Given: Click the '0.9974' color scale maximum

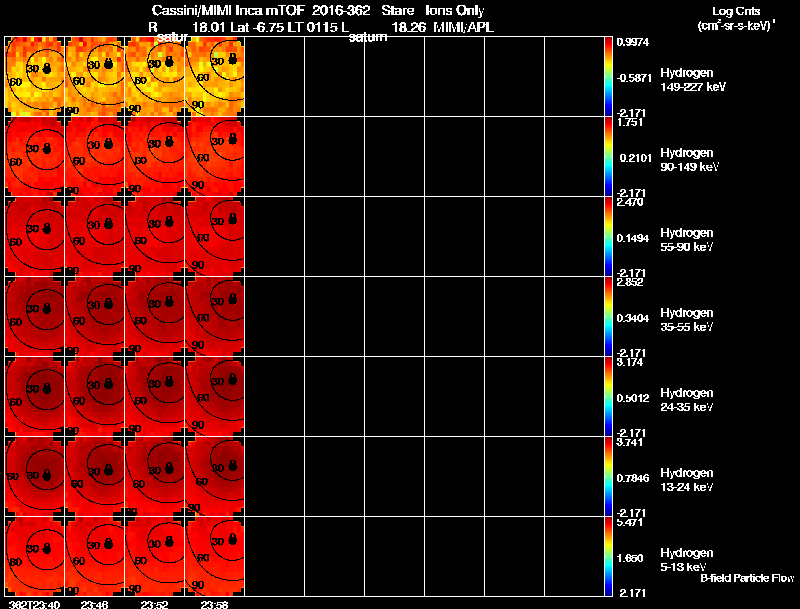Looking at the screenshot, I should coord(633,42).
